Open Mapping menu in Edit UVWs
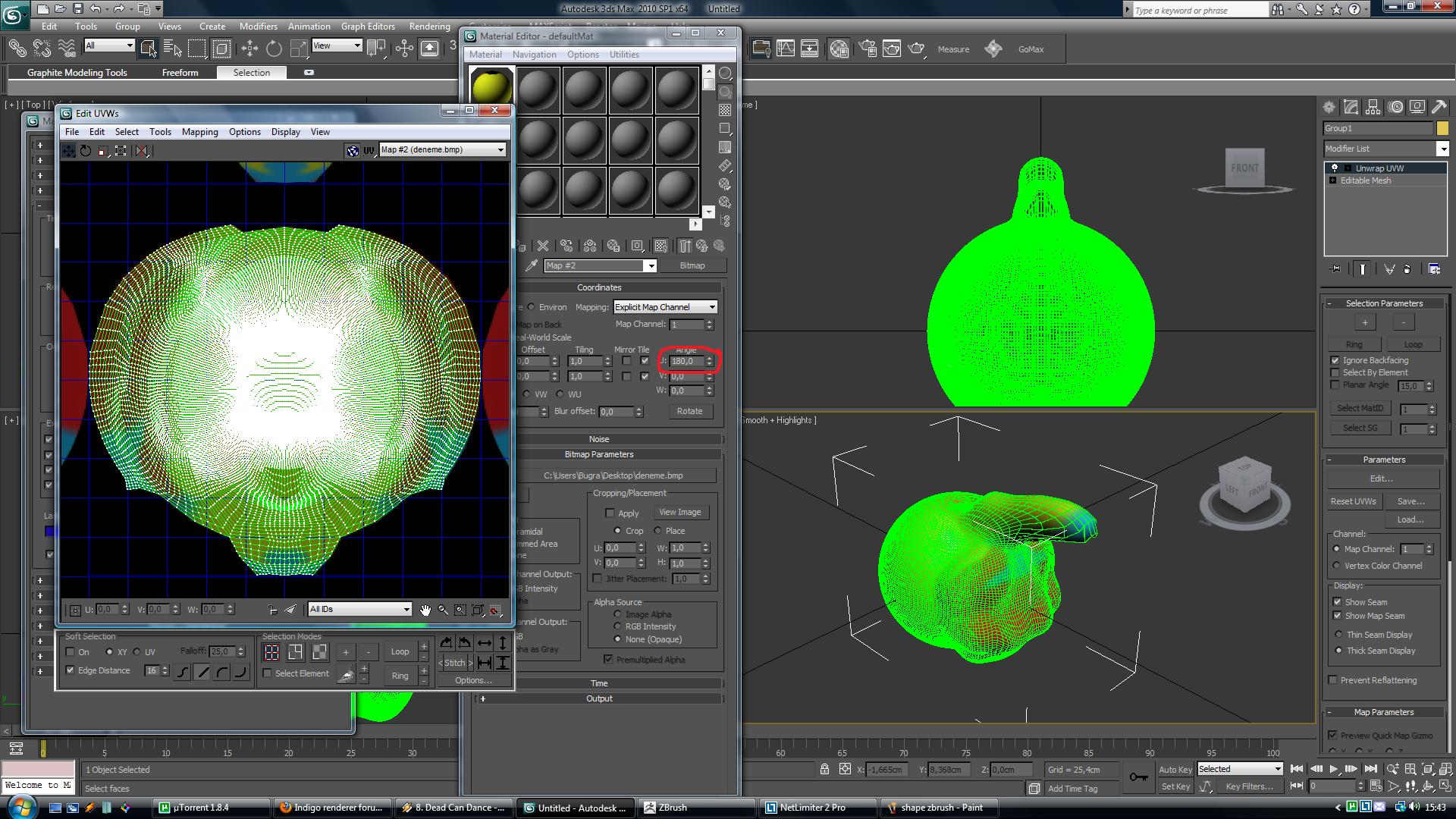 coord(199,132)
